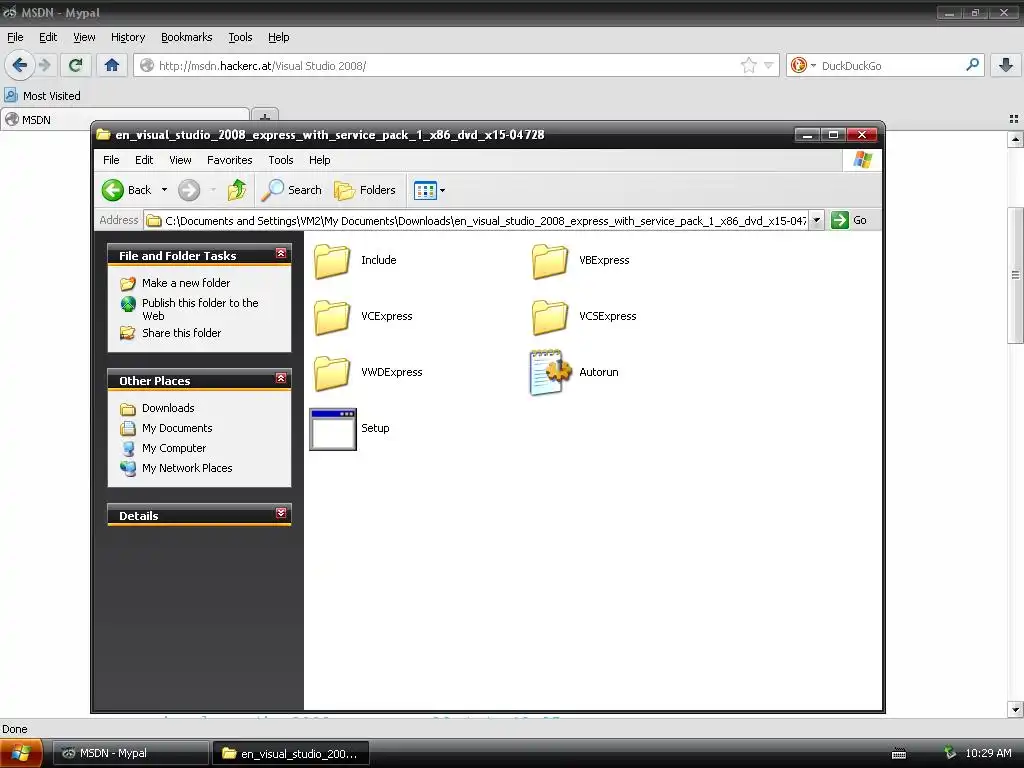Open search engine selector dropdown
This screenshot has width=1024, height=768.
click(x=813, y=65)
